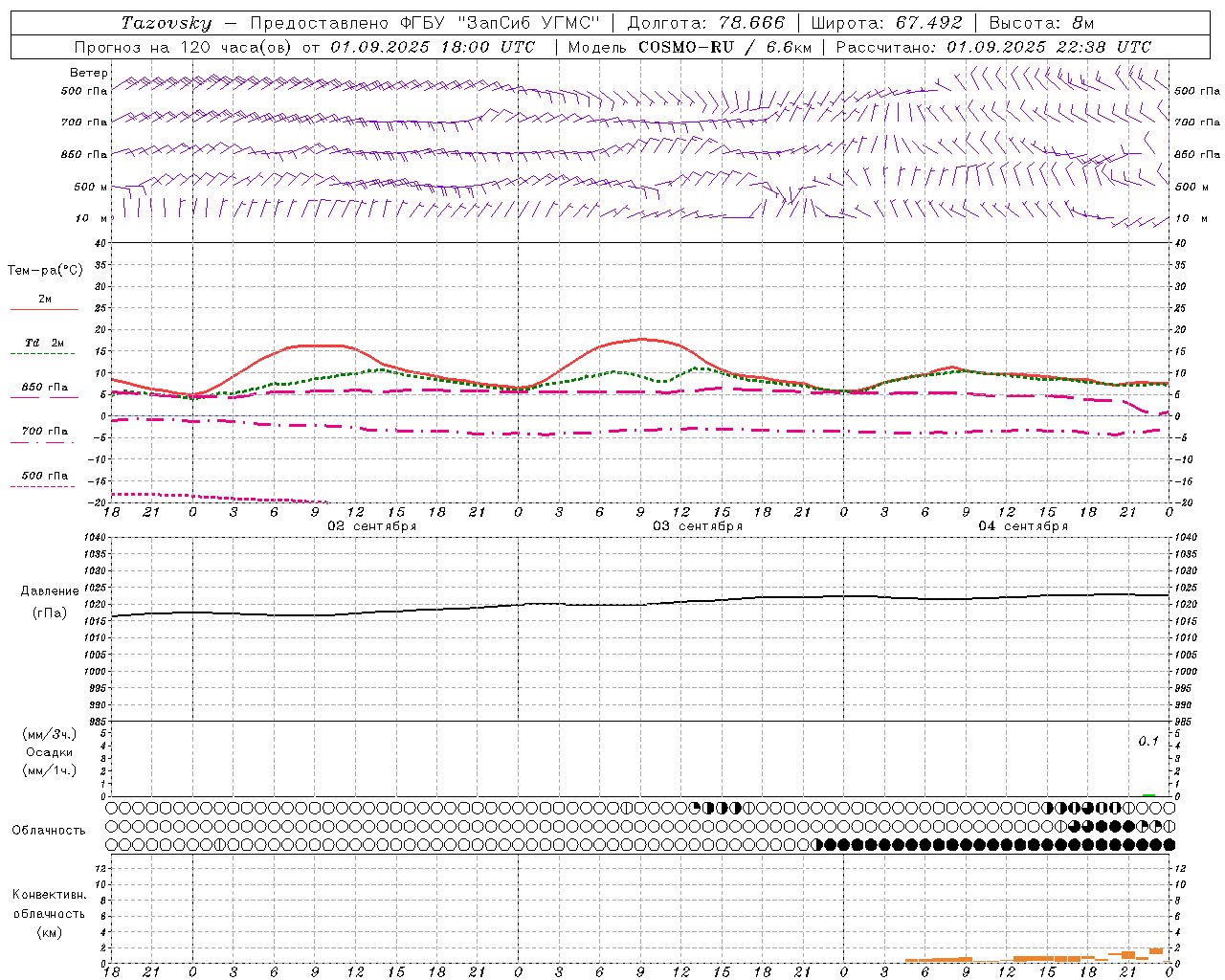The width and height of the screenshot is (1225, 980).
Task: Click the "500 гПа" dotted temperature legend entry
Action: [x=44, y=476]
